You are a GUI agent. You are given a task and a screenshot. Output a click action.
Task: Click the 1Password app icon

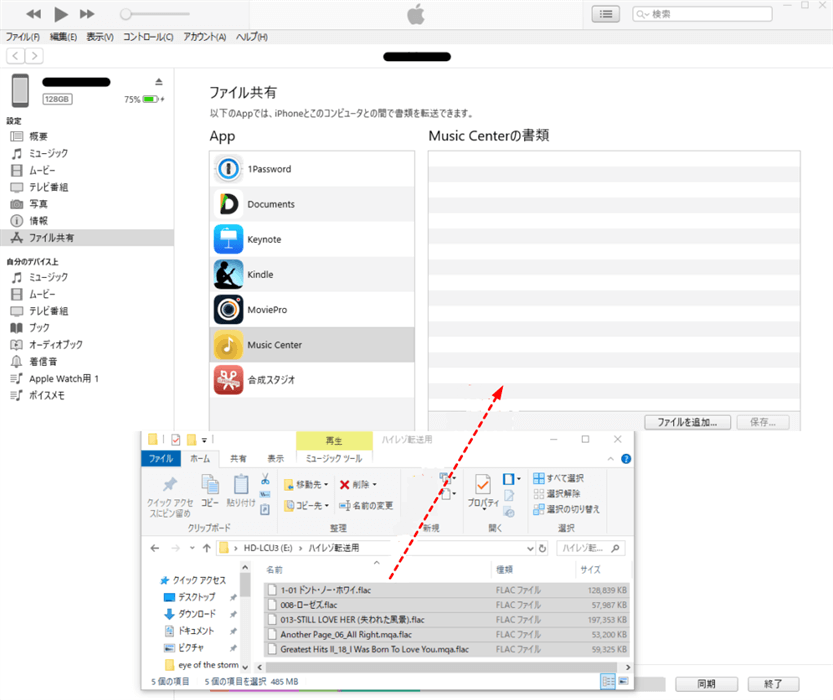click(228, 169)
